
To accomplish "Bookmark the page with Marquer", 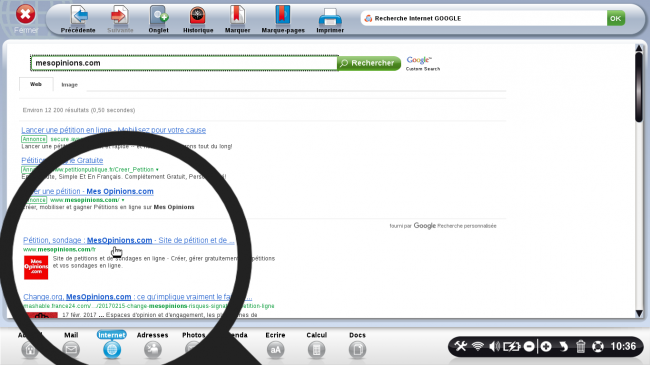I will click(x=237, y=19).
